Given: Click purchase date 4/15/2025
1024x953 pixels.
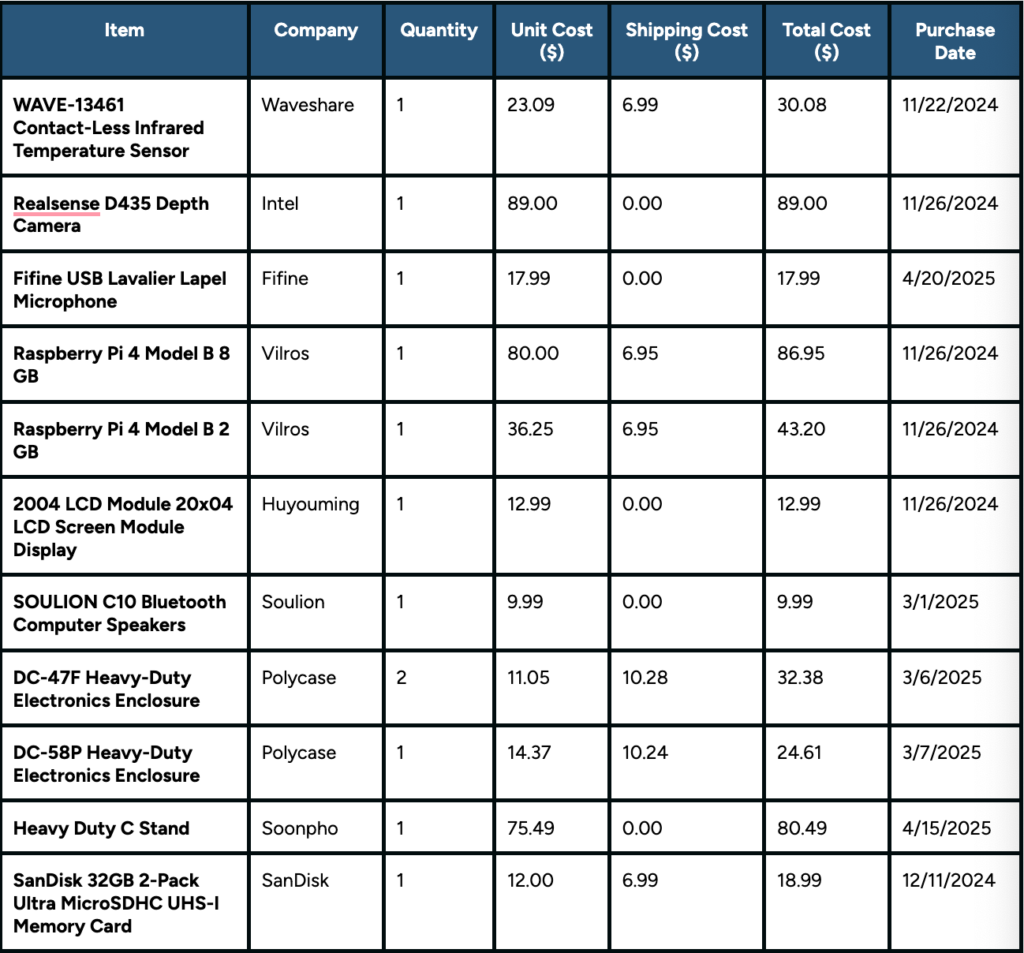Looking at the screenshot, I should (x=955, y=828).
